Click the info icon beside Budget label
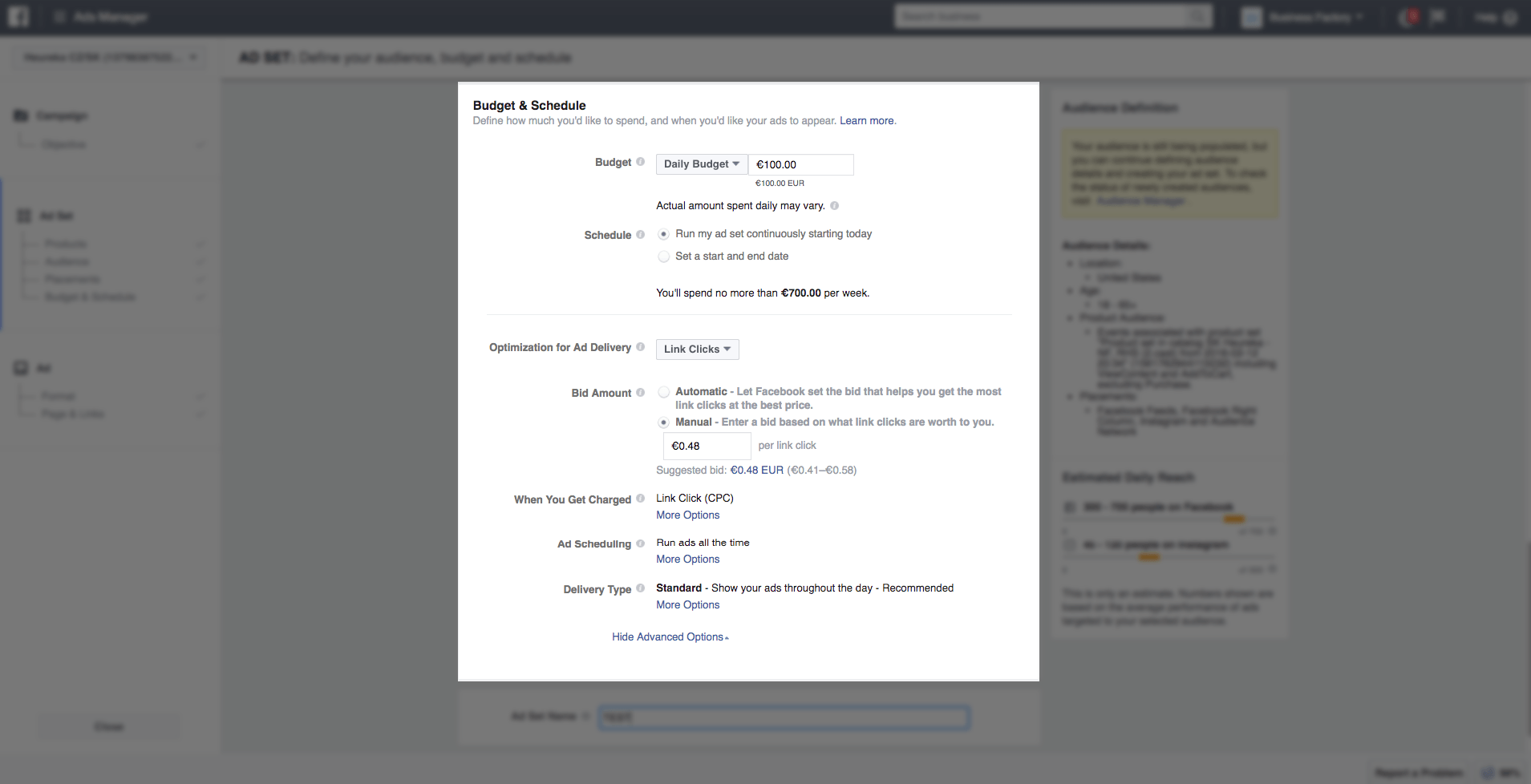This screenshot has width=1531, height=784. [x=640, y=162]
